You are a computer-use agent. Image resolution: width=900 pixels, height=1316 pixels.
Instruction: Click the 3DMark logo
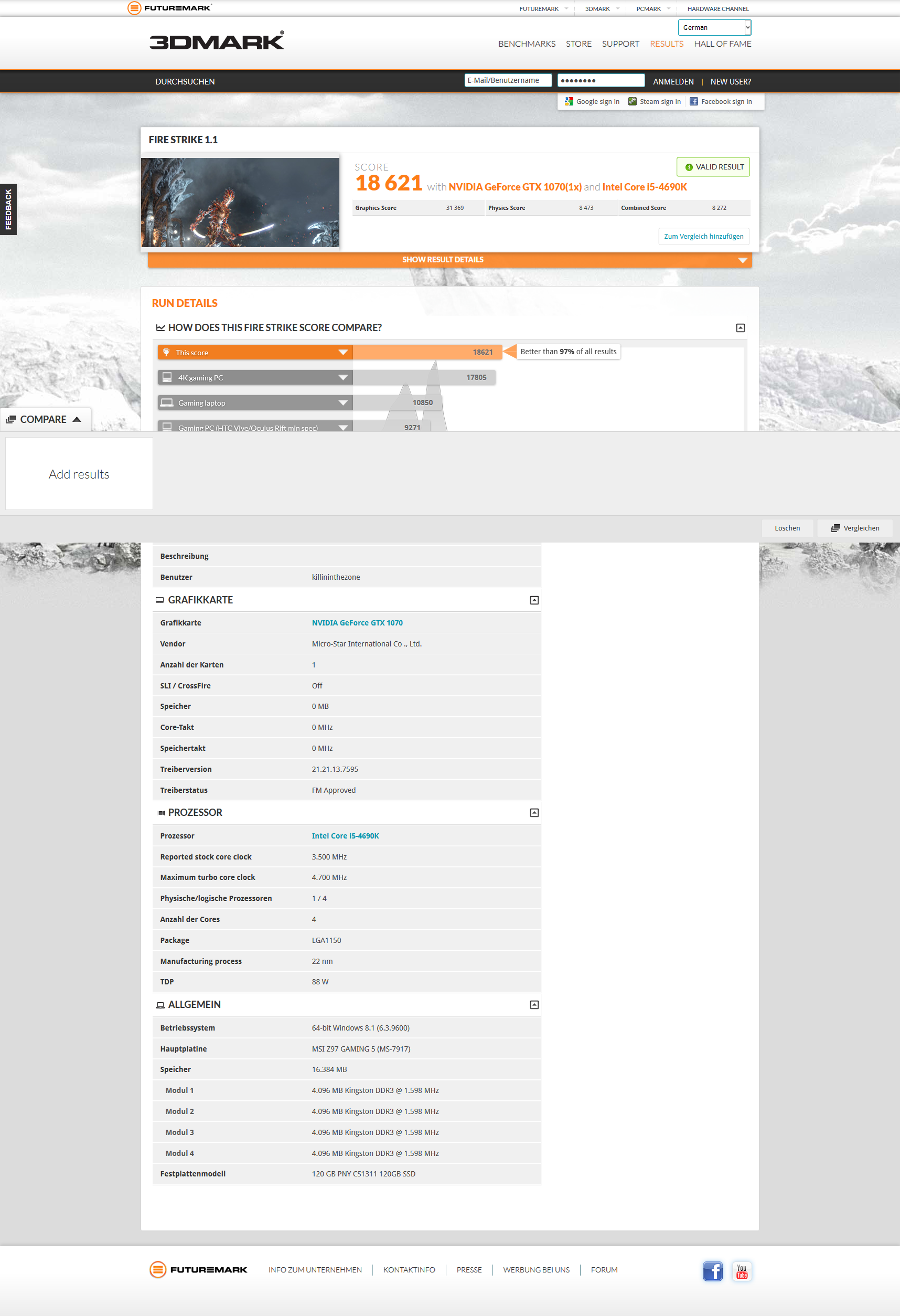(217, 41)
